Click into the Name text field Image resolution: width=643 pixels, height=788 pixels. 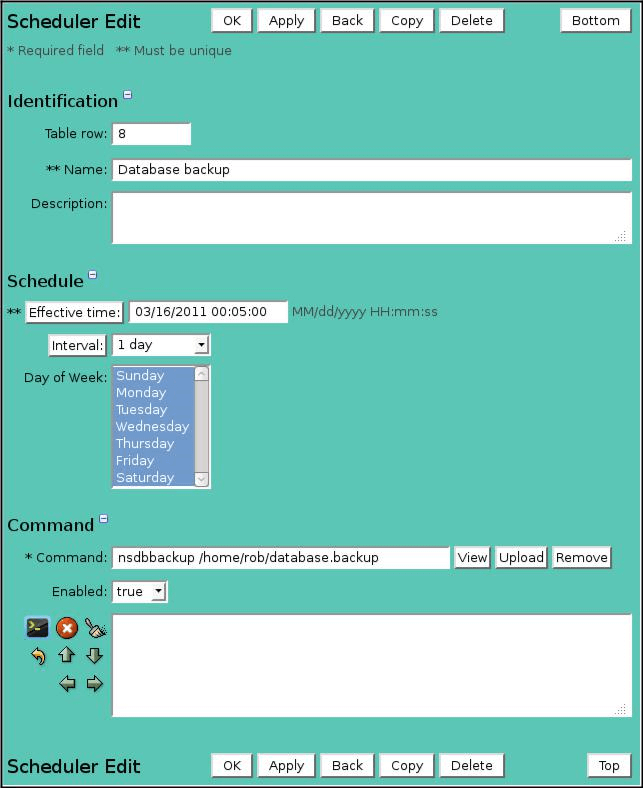pos(371,170)
